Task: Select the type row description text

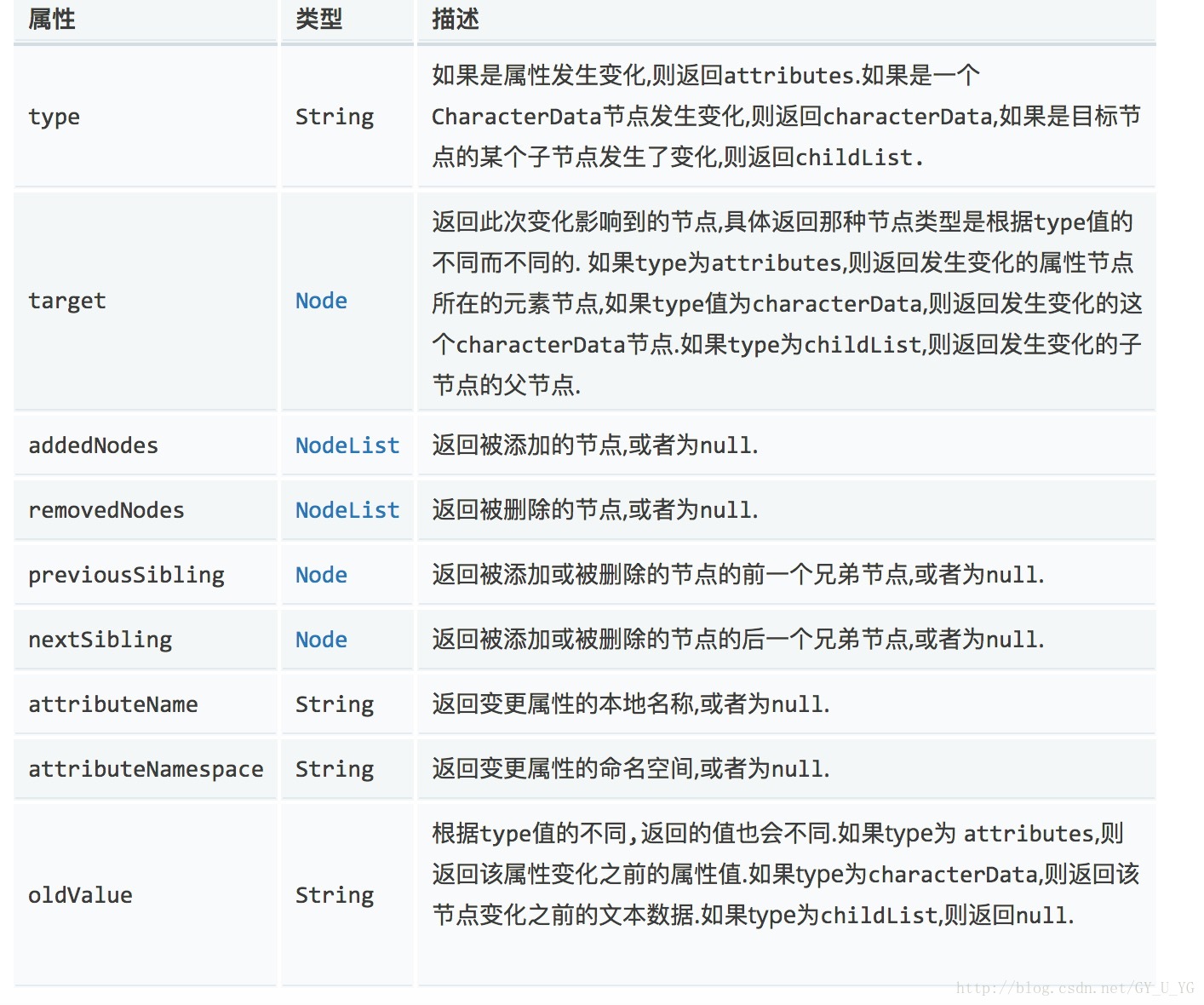Action: [x=786, y=117]
